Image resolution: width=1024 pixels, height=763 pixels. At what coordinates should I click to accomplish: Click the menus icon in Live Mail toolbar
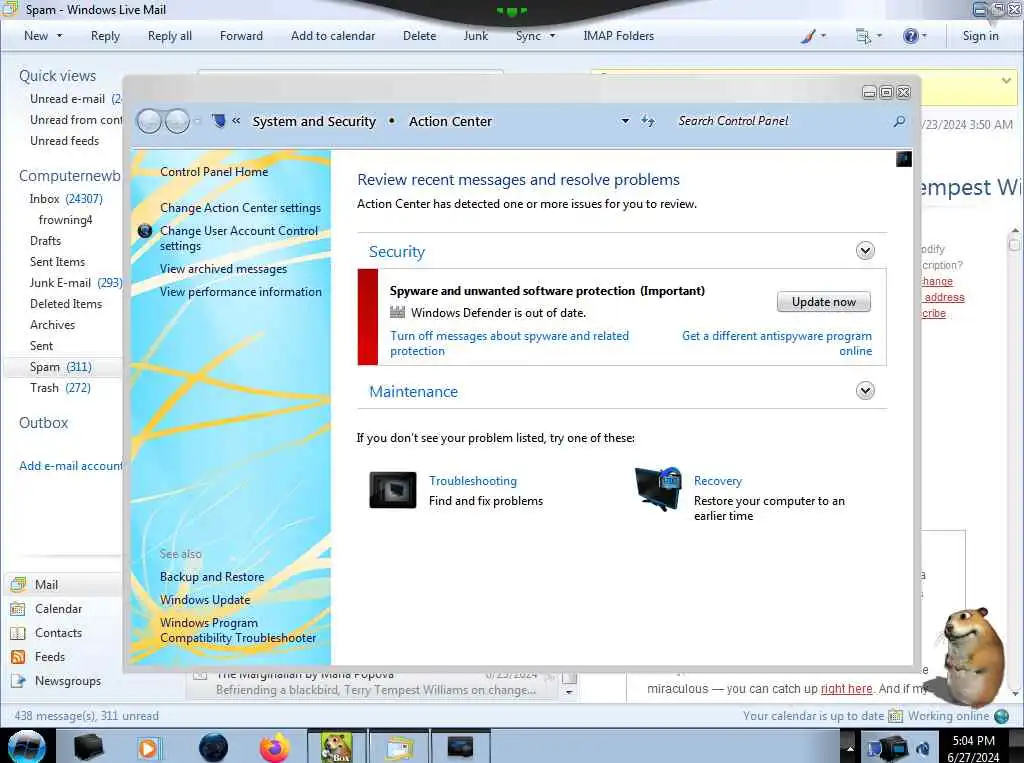point(863,37)
